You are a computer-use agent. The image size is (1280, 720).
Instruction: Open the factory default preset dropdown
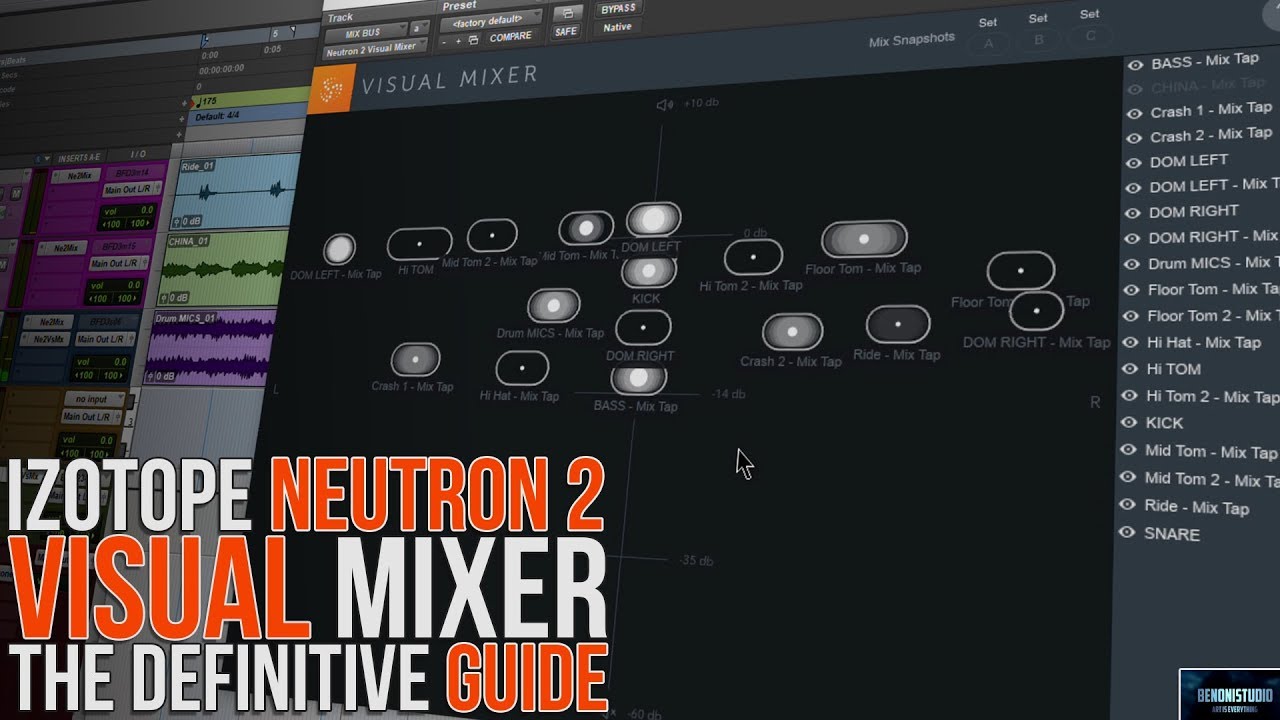(x=491, y=20)
